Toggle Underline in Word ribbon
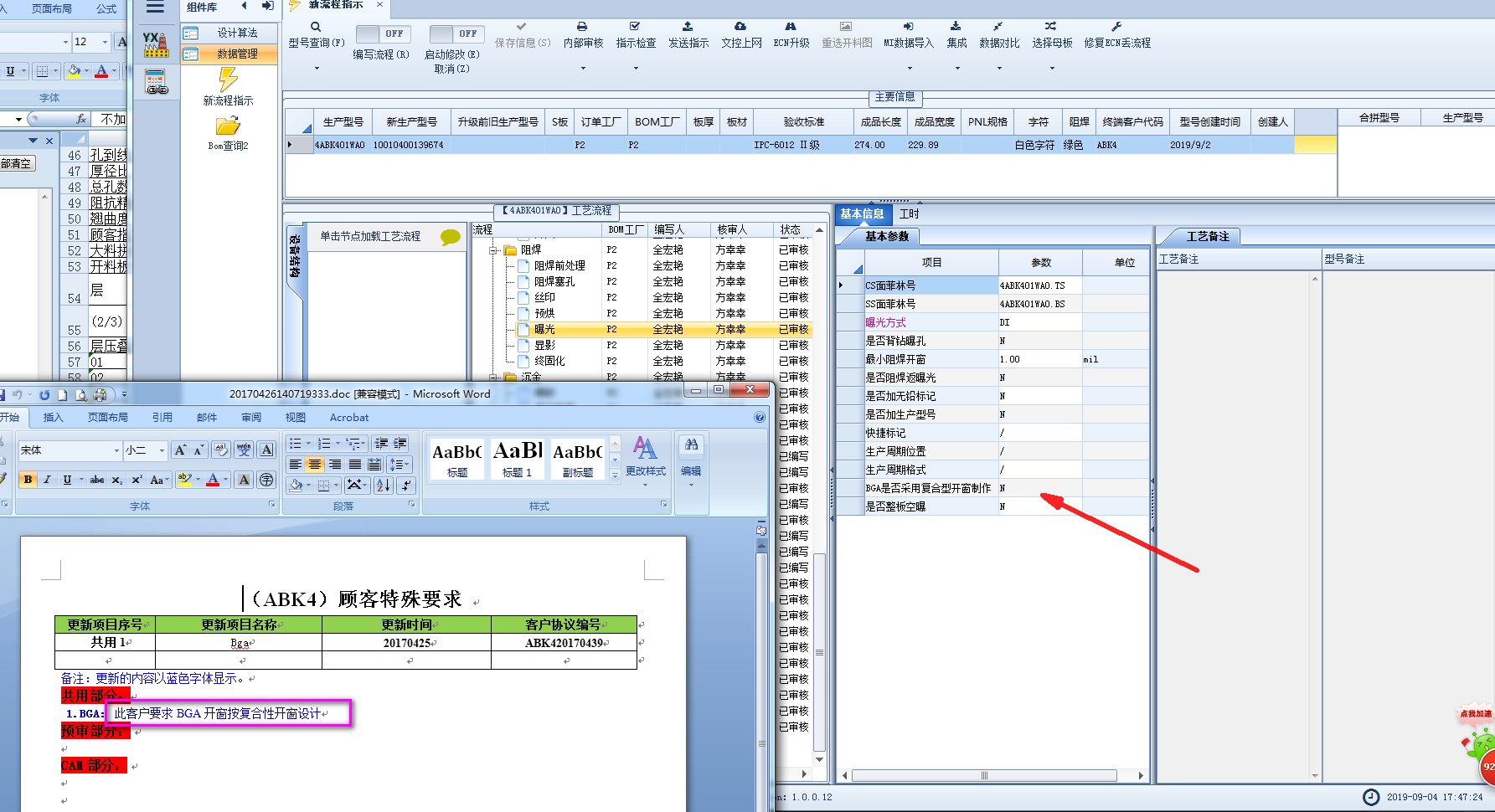Viewport: 1495px width, 812px height. tap(67, 480)
